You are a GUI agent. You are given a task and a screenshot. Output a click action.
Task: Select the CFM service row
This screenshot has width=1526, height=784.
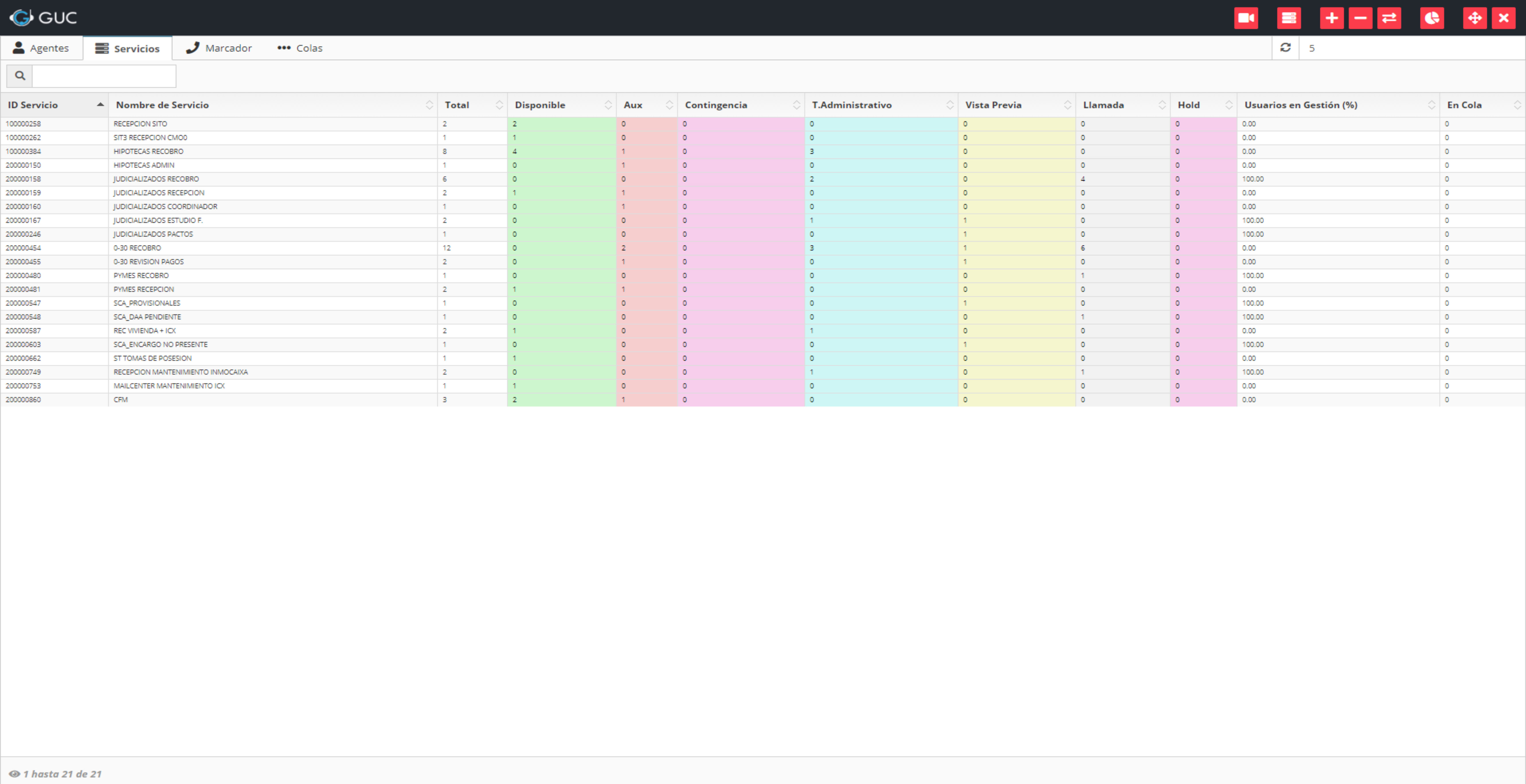click(x=763, y=400)
